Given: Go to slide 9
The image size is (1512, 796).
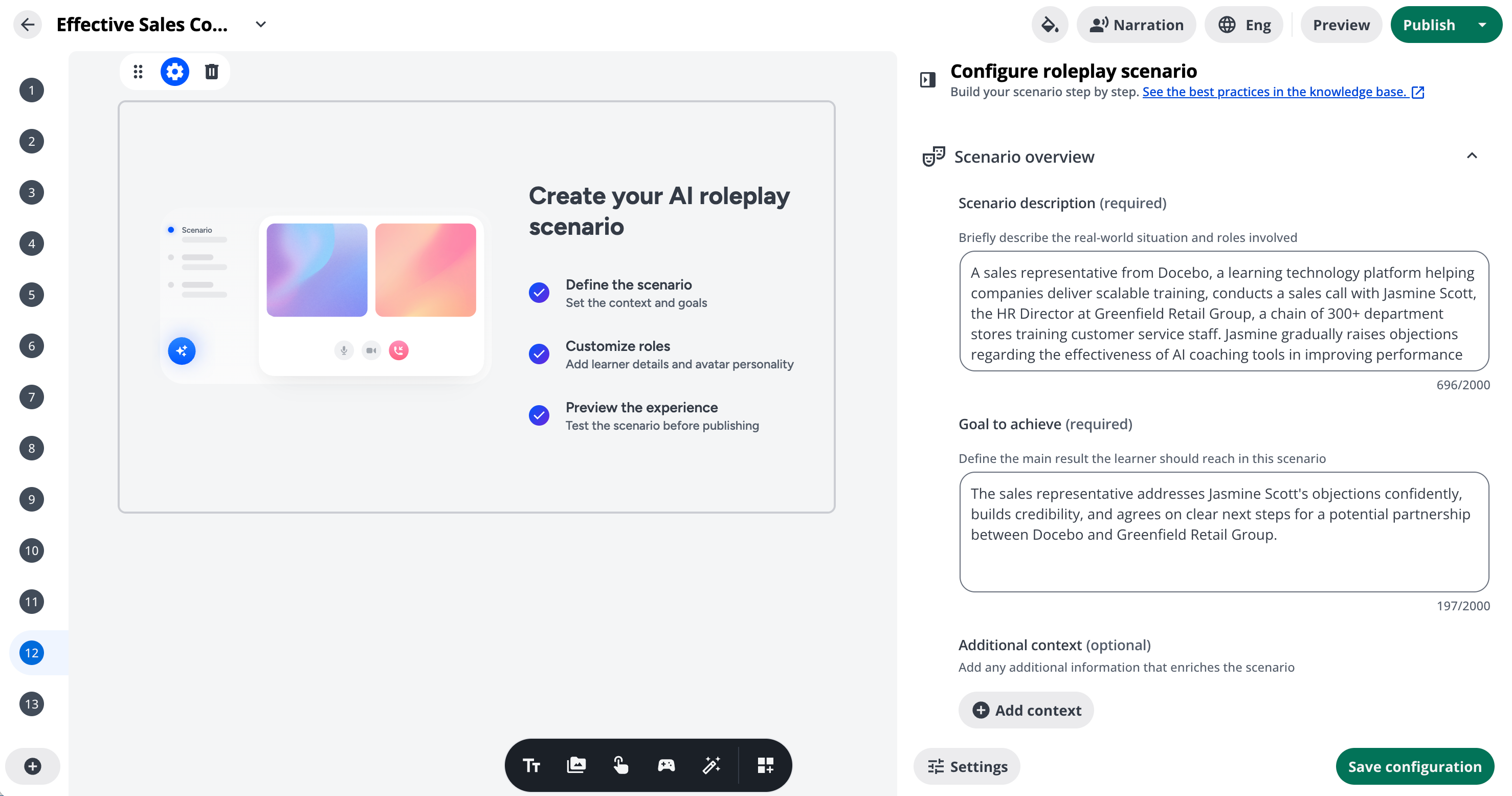Looking at the screenshot, I should [x=32, y=500].
